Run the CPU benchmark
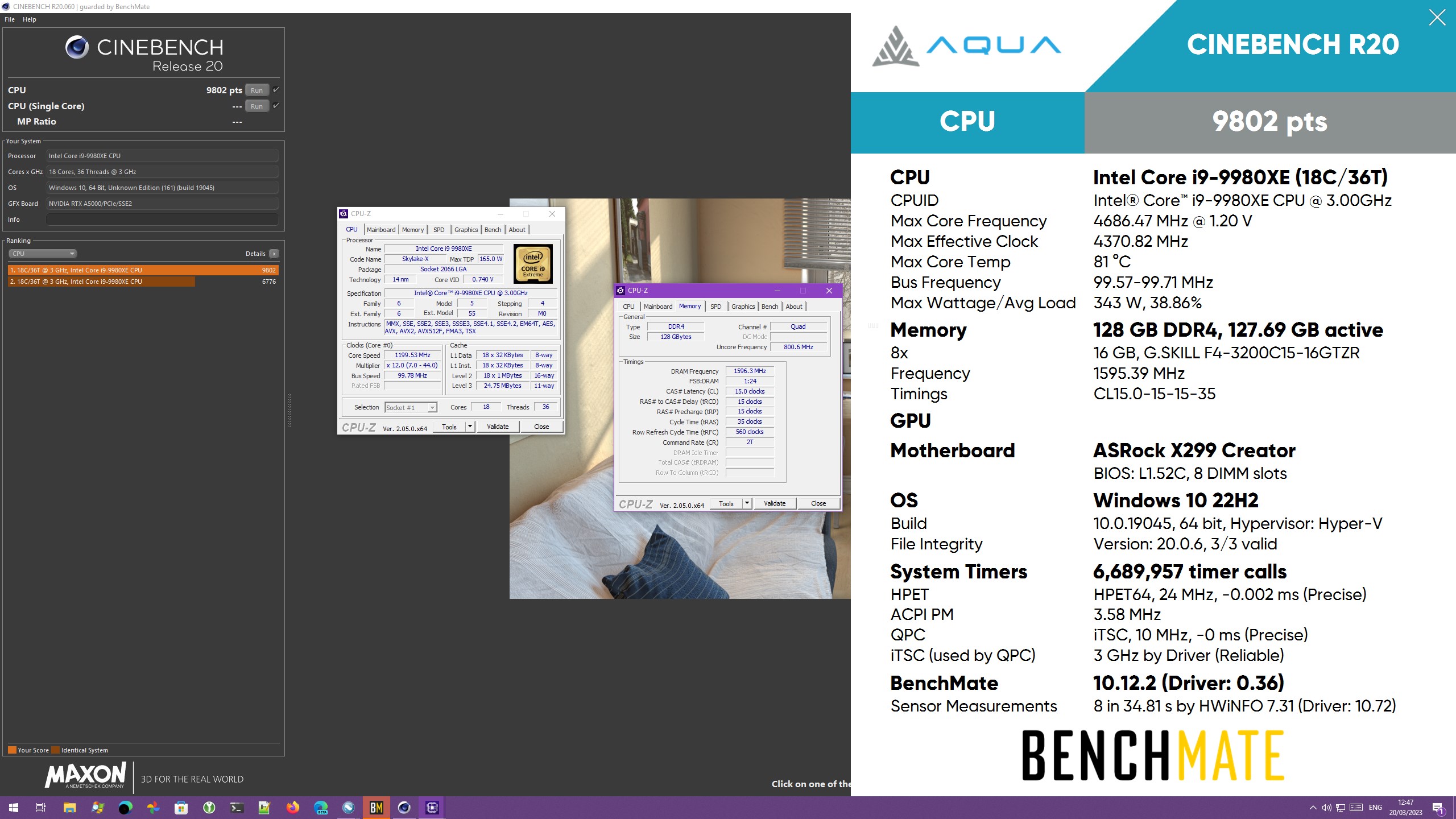This screenshot has height=819, width=1456. (257, 90)
